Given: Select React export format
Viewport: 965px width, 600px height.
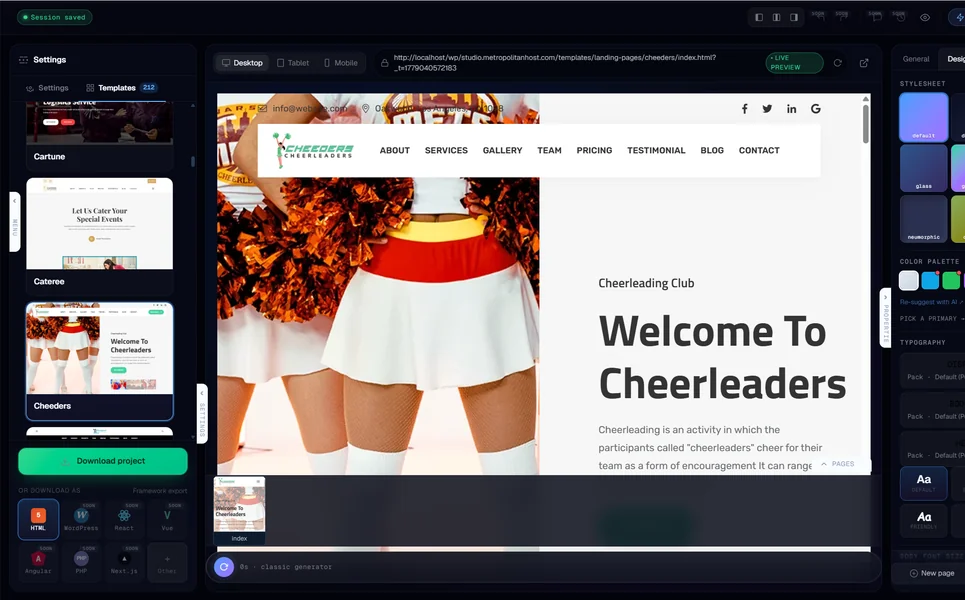Looking at the screenshot, I should (124, 519).
